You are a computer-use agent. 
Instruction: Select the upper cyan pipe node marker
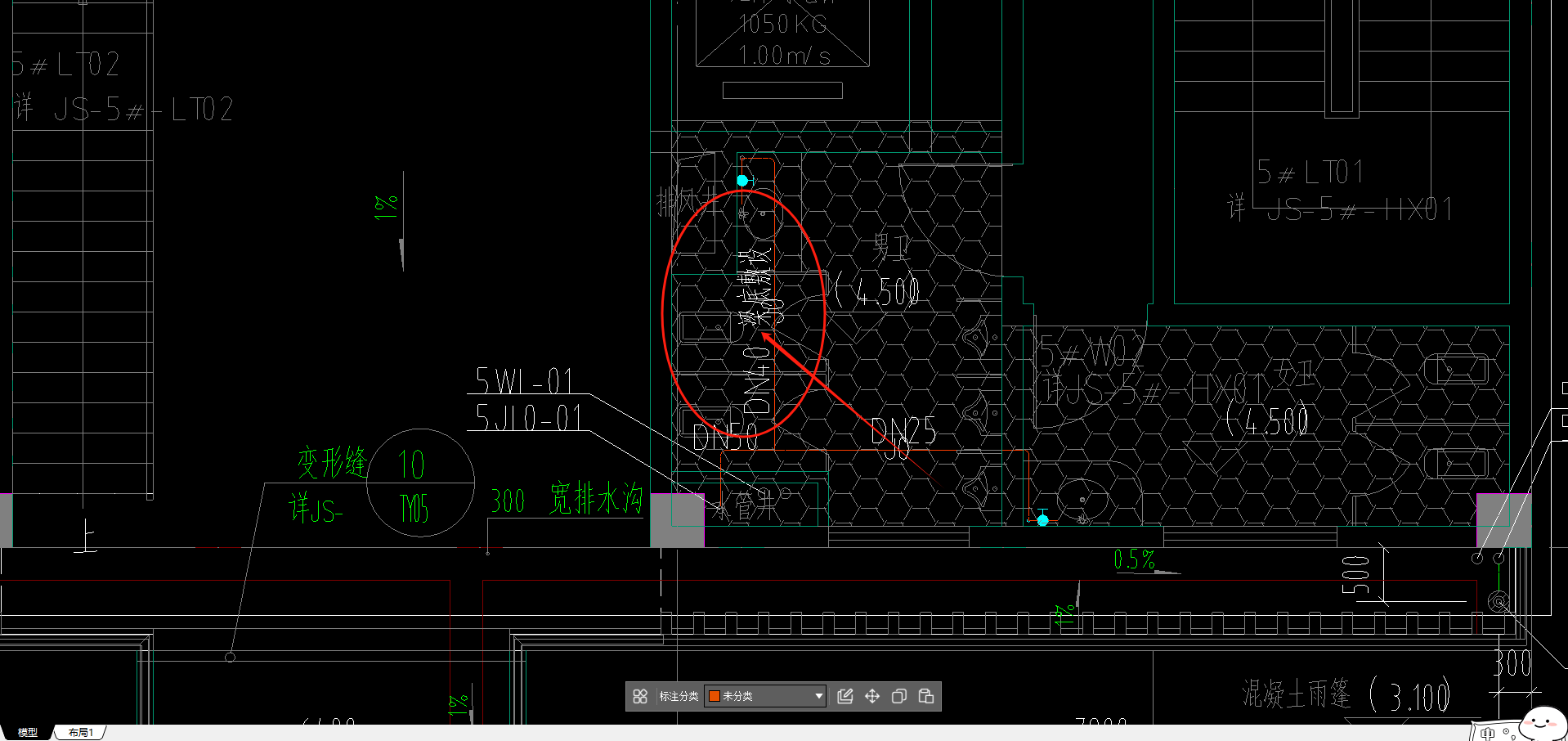tap(742, 180)
